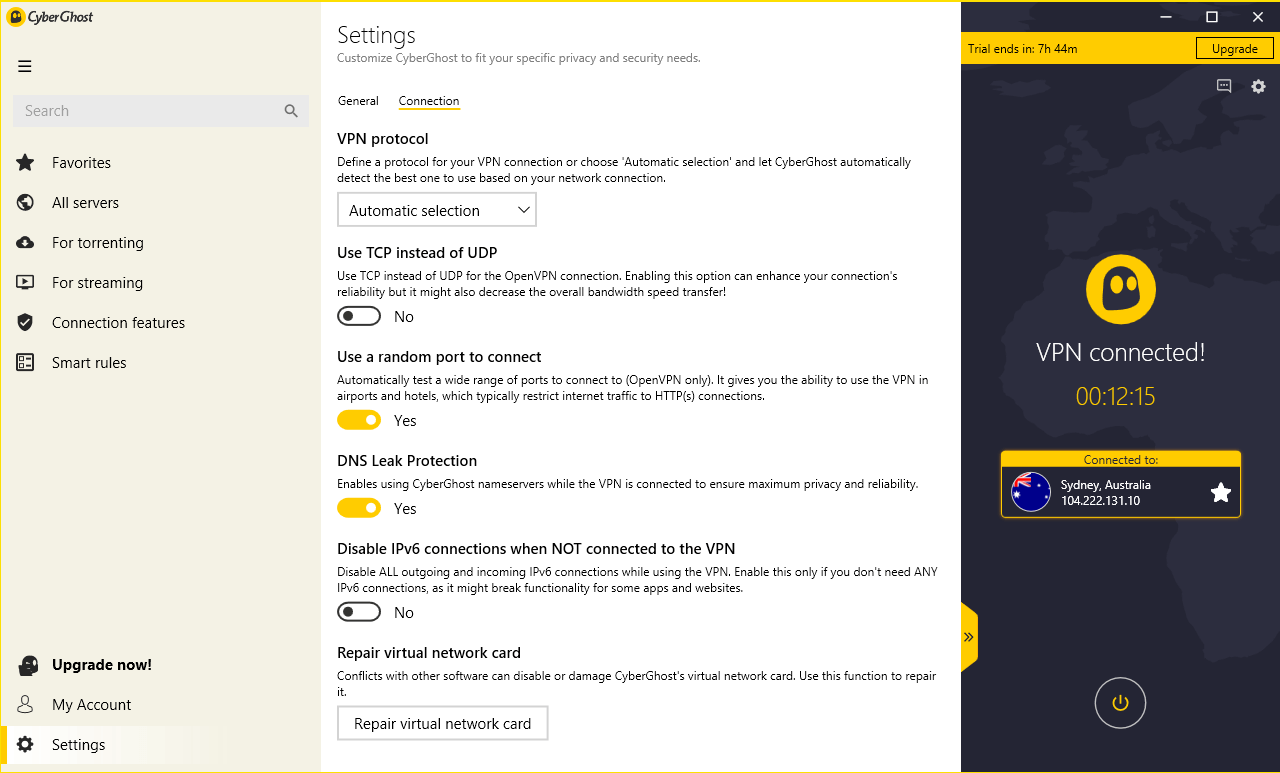Click the DNS Leak Protection heading

point(407,461)
